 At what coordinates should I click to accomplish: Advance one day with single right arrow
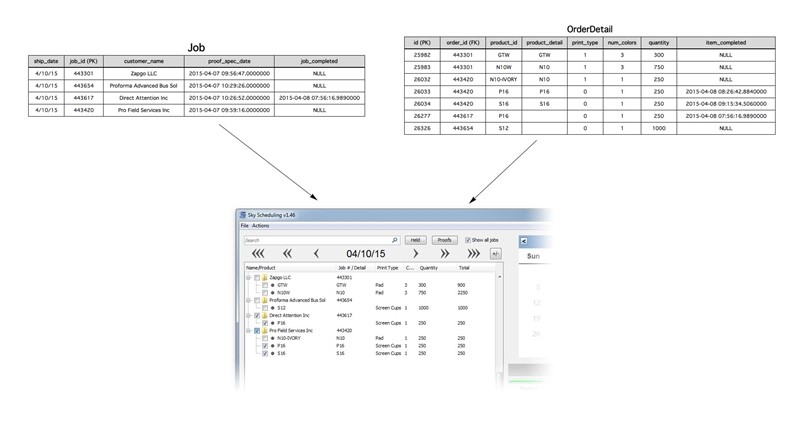point(415,254)
